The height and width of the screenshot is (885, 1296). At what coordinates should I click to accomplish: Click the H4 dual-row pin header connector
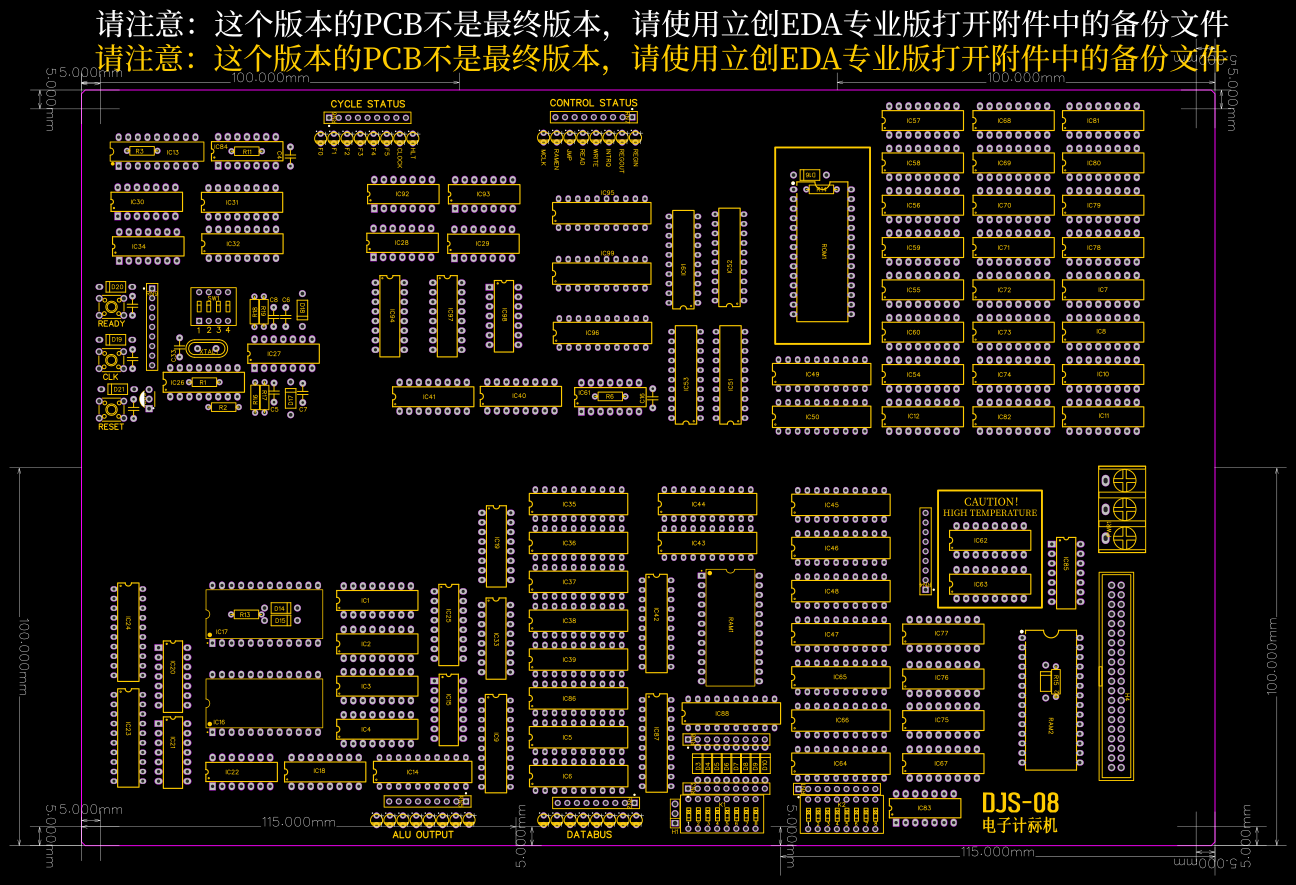[1116, 675]
